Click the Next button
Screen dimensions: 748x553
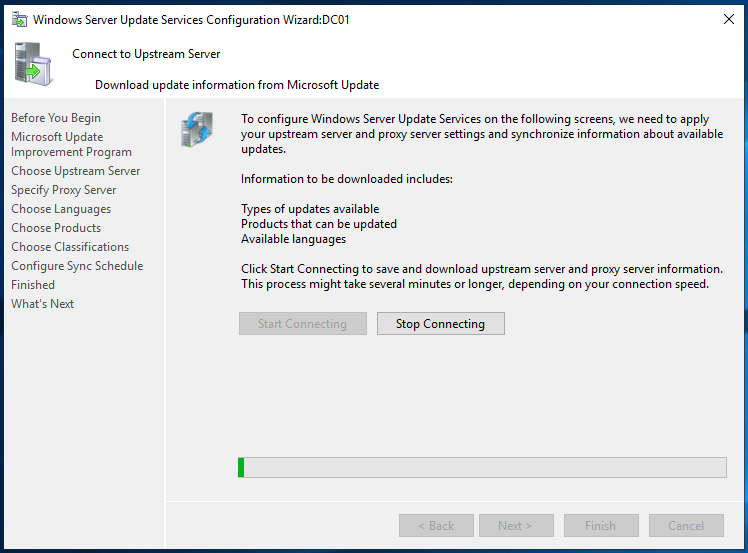tap(516, 525)
